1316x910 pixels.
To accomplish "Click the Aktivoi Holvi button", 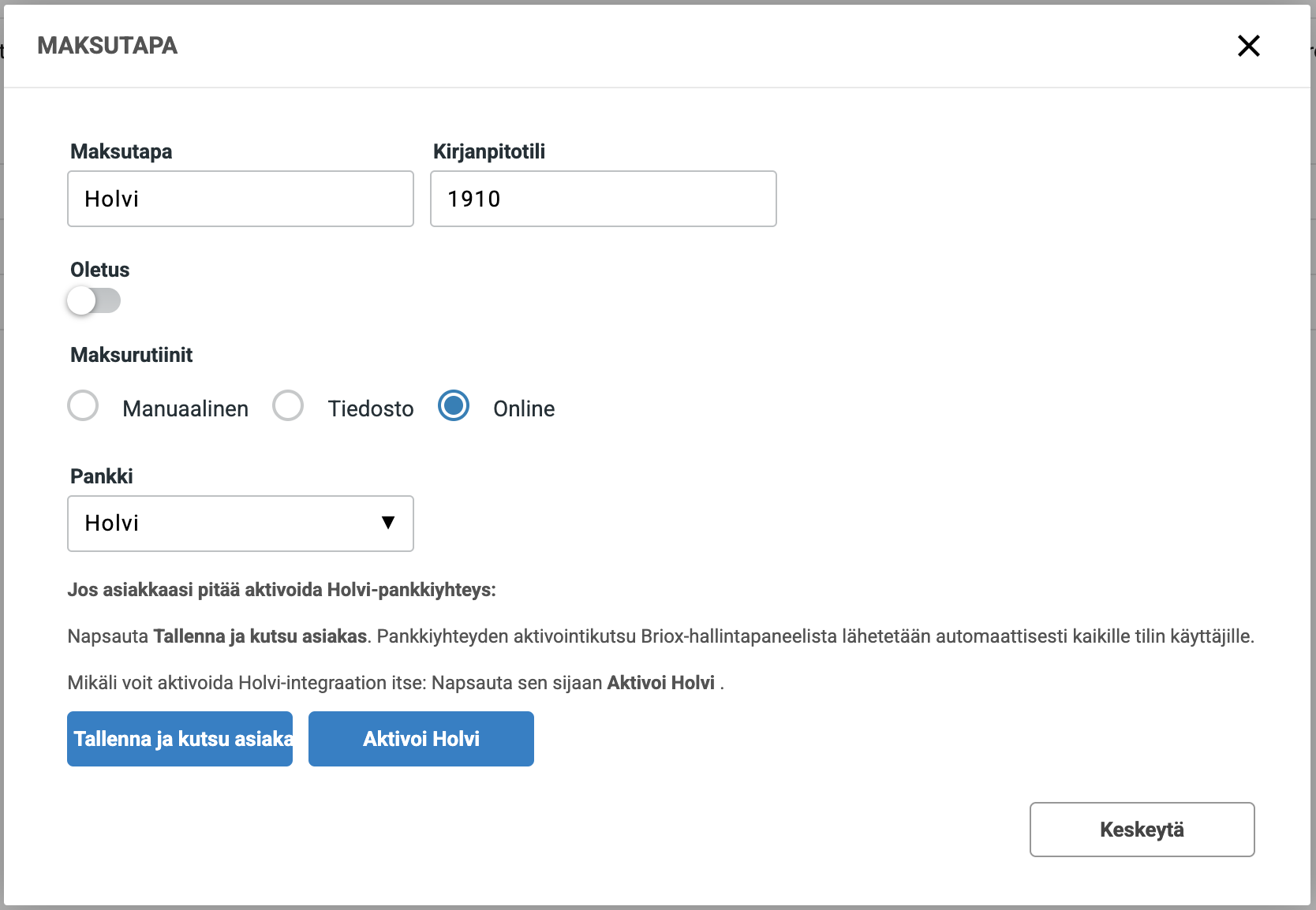I will (421, 739).
